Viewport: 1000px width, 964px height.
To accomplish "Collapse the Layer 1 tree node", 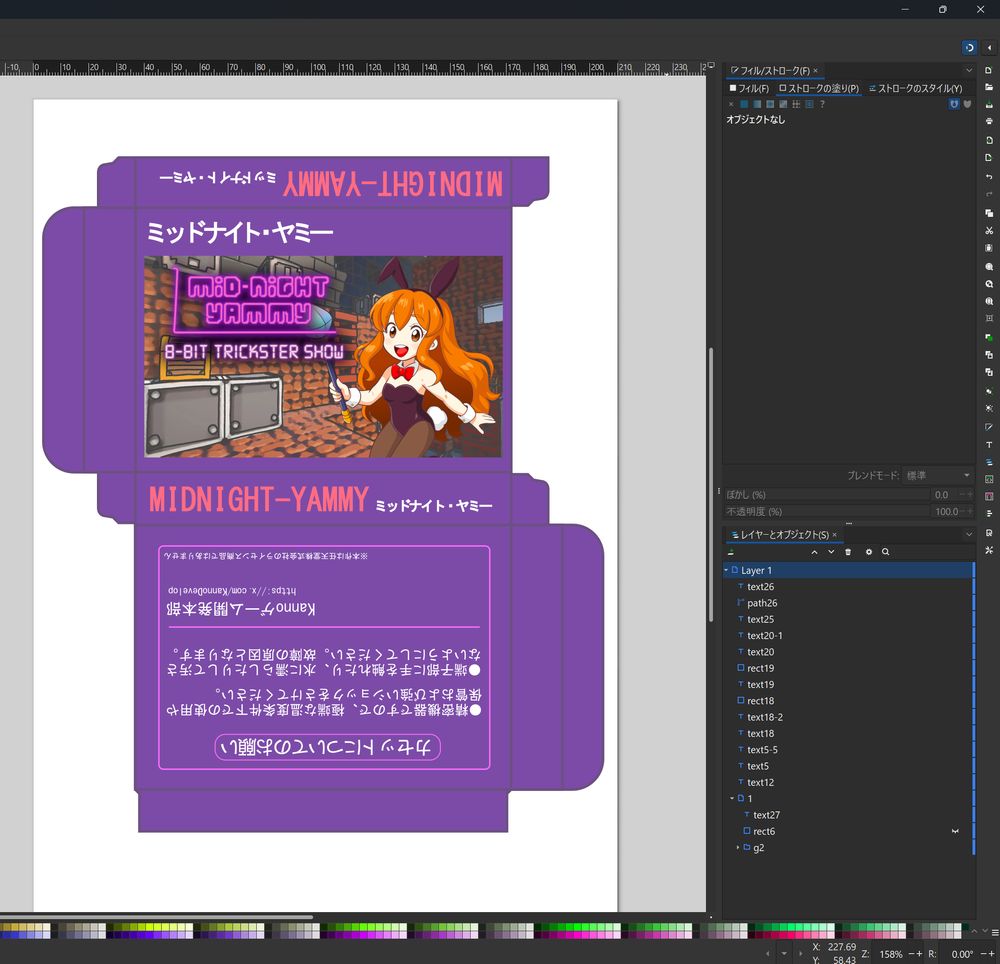I will (726, 570).
